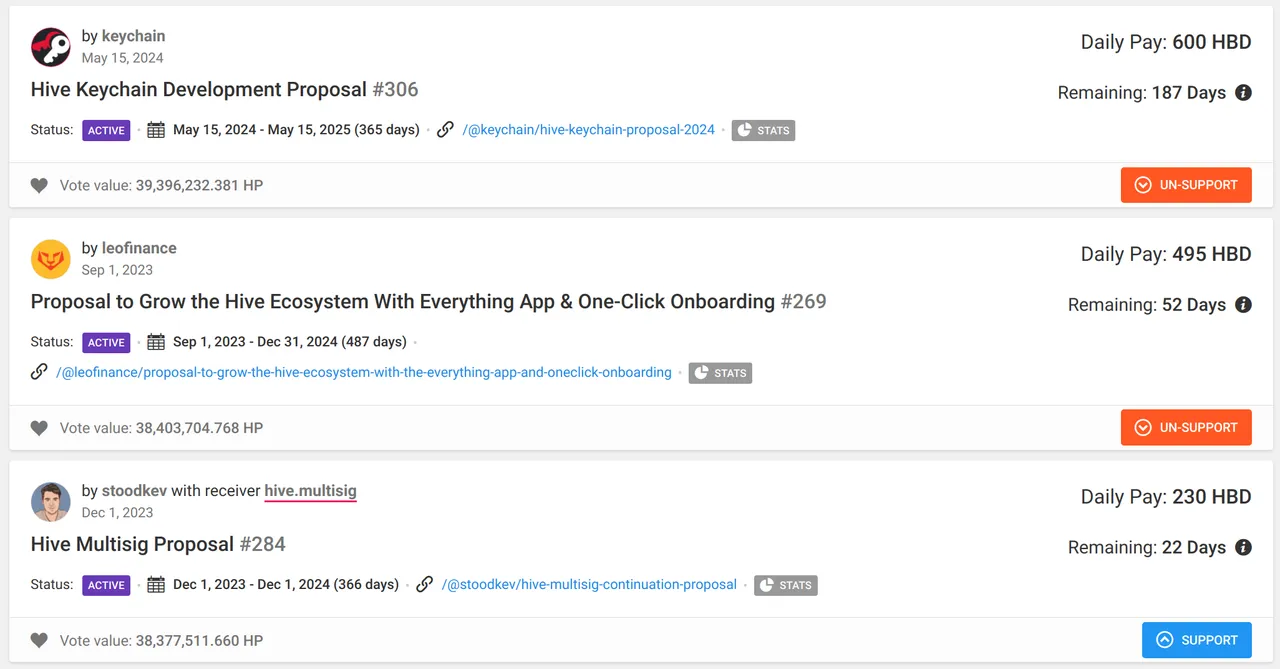Open author keychain profile name

pyautogui.click(x=133, y=36)
